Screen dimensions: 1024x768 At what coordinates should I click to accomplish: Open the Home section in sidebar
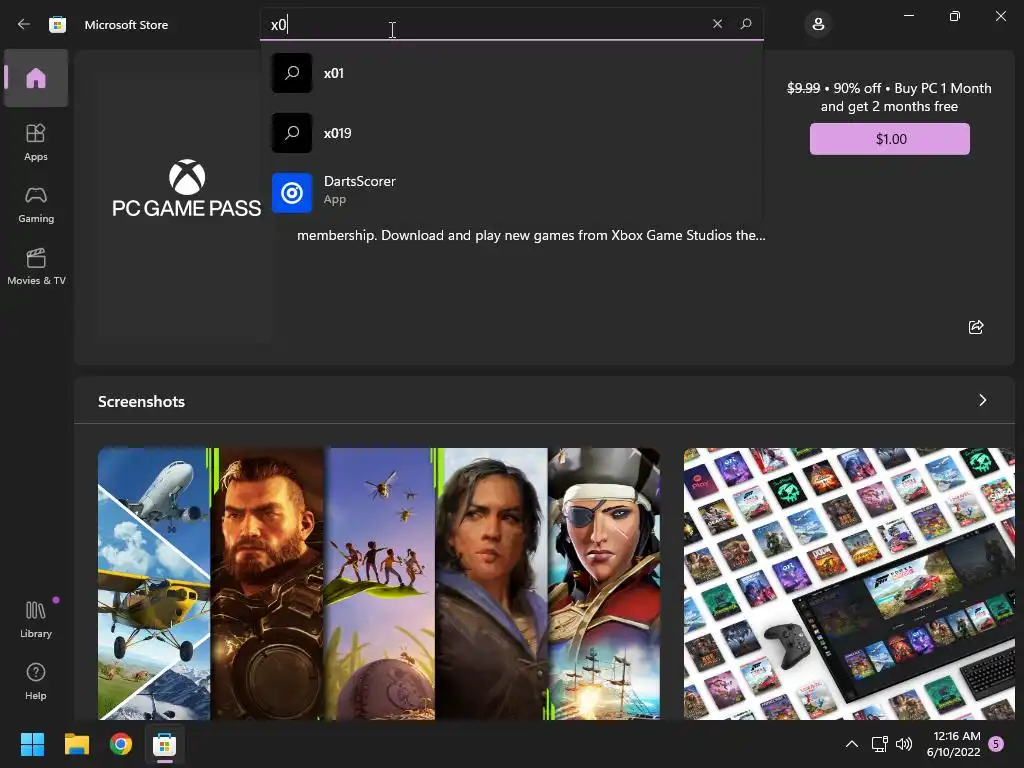point(36,78)
